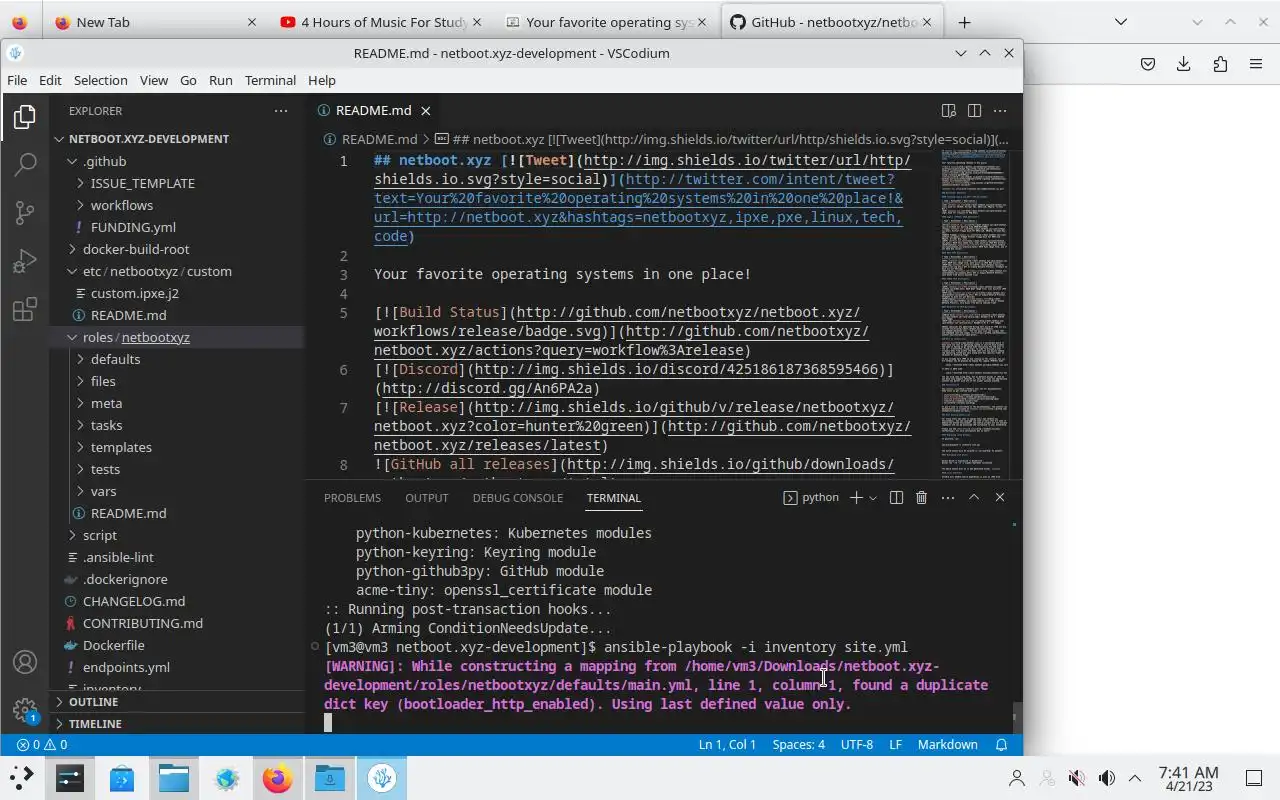Maximize the terminal panel size
This screenshot has width=1280, height=800.
click(973, 498)
